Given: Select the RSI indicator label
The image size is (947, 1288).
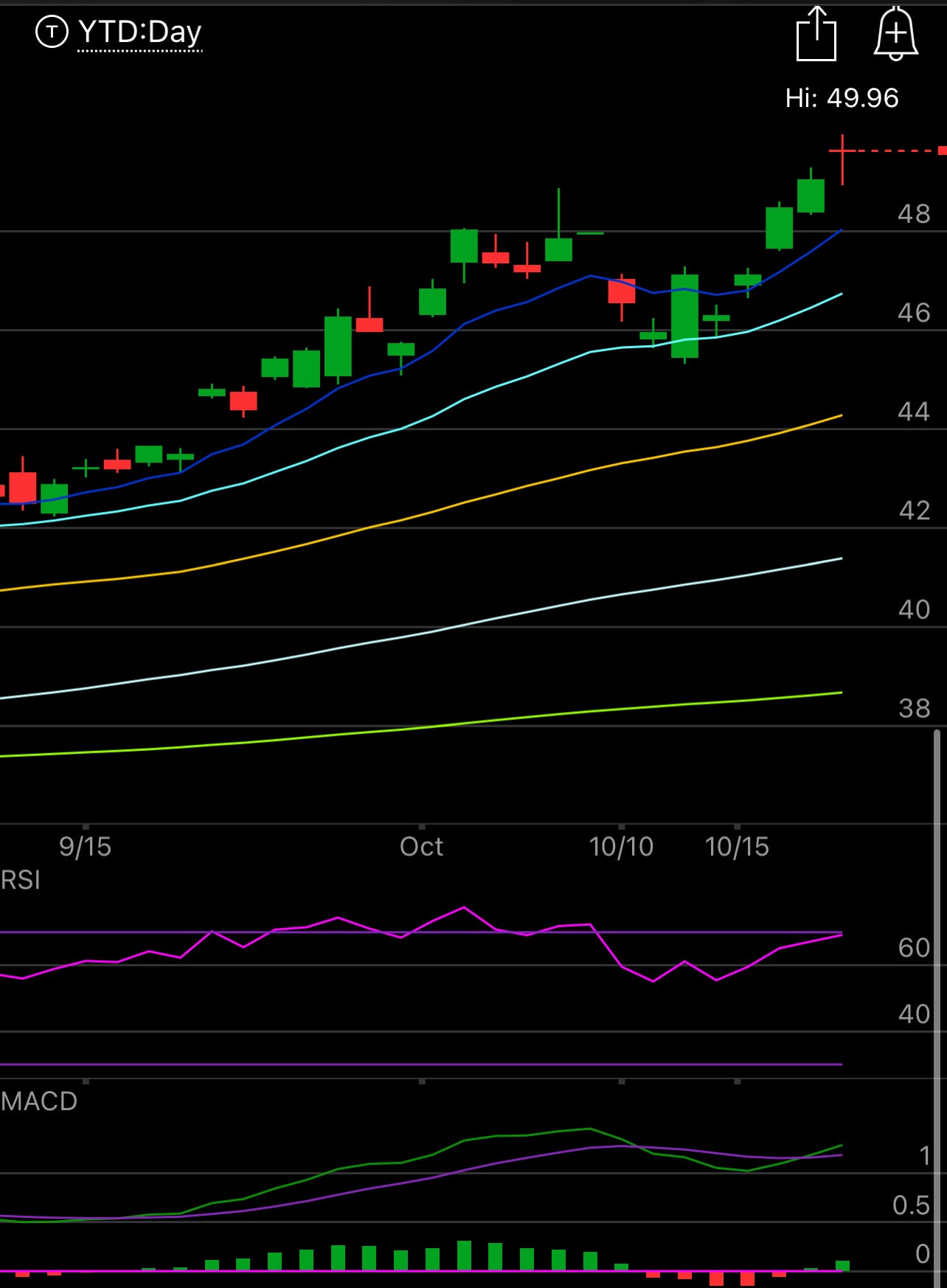Looking at the screenshot, I should click(21, 880).
